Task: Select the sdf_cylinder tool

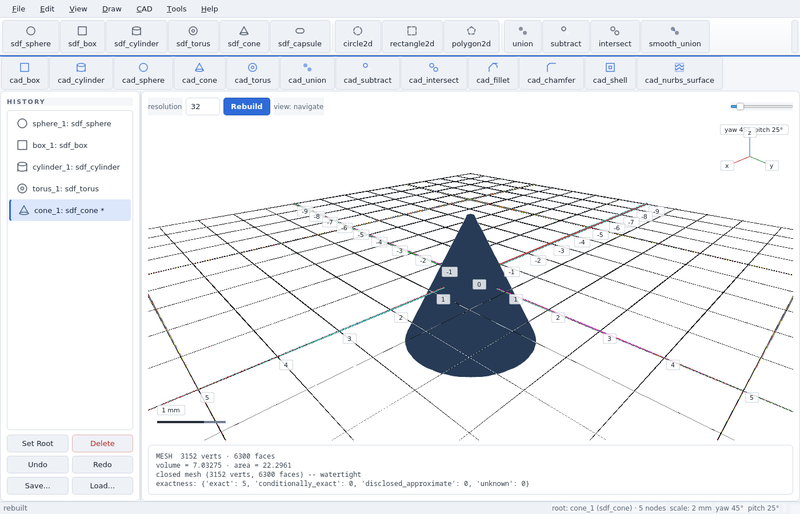Action: tap(136, 37)
